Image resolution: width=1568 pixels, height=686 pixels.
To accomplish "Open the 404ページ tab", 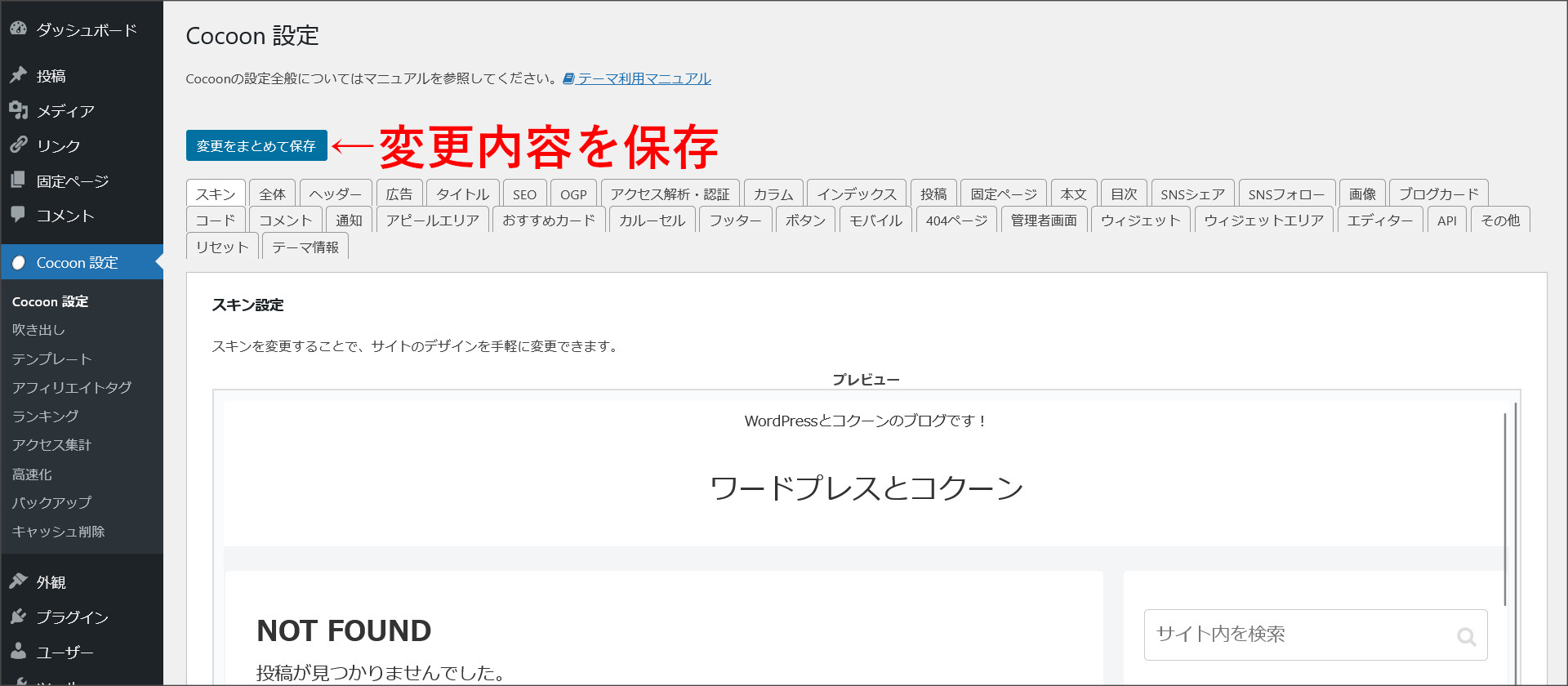I will [x=956, y=220].
